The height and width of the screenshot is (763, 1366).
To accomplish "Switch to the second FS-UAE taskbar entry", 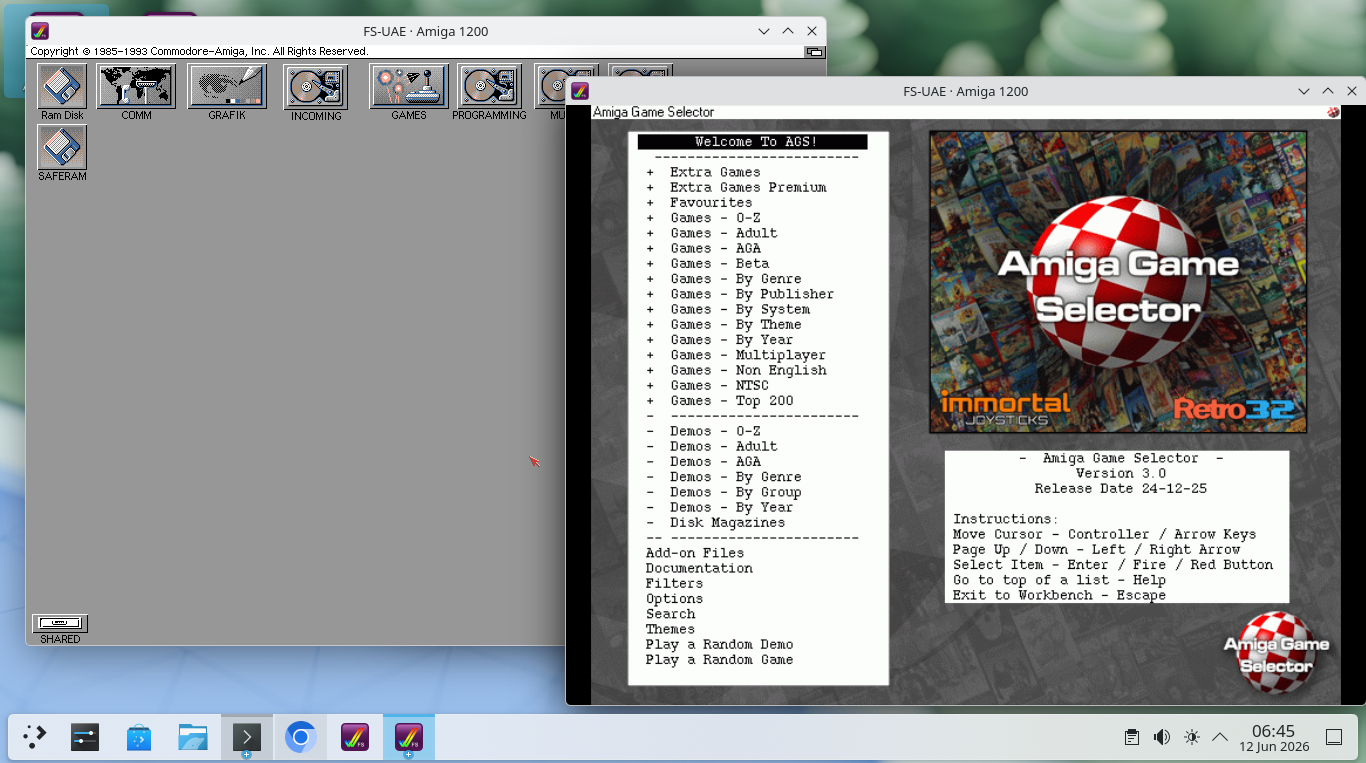I will click(x=408, y=738).
